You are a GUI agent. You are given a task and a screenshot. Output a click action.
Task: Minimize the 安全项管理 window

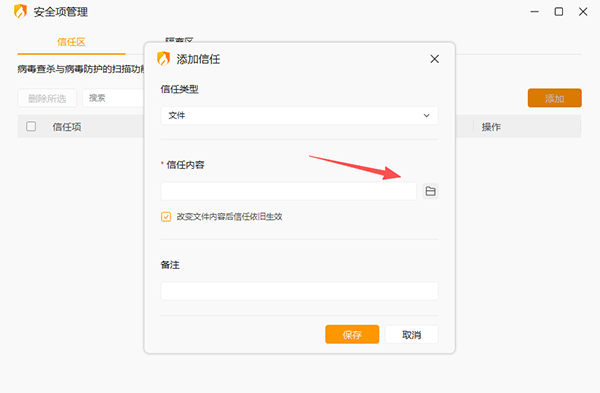pos(535,12)
